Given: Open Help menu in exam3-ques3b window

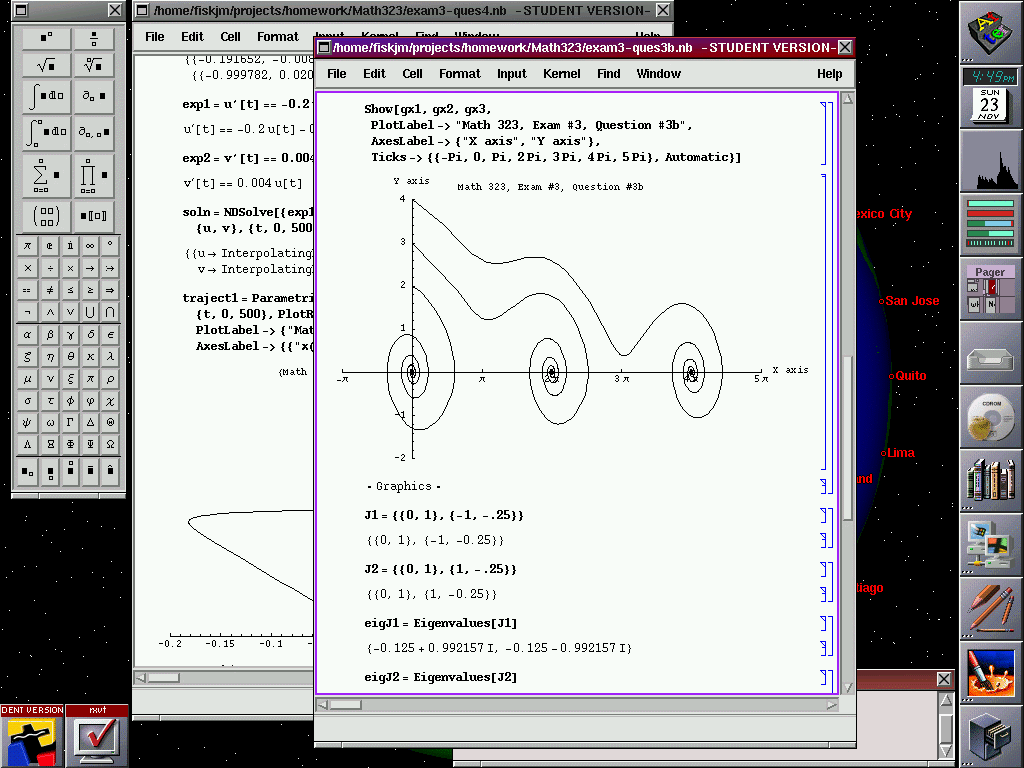Looking at the screenshot, I should (x=829, y=74).
